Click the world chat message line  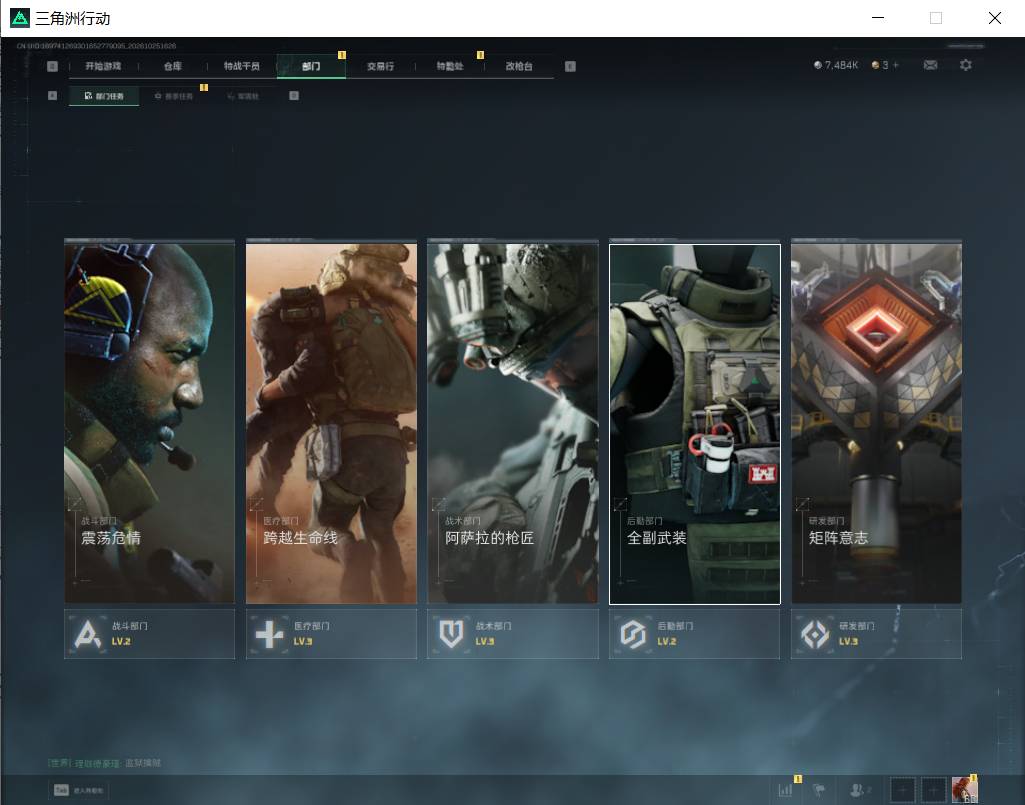tap(105, 763)
